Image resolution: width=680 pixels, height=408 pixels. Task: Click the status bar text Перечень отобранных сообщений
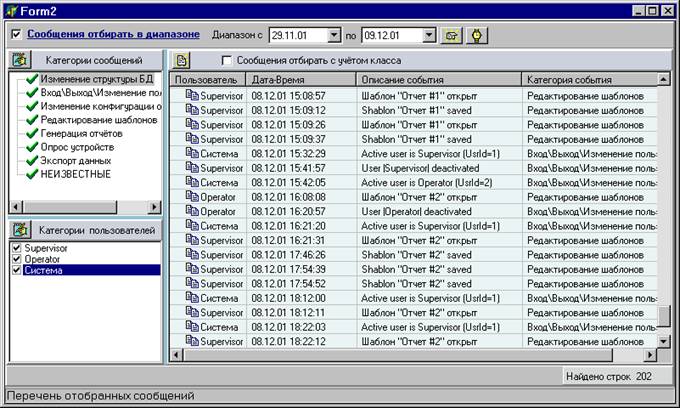[x=101, y=395]
